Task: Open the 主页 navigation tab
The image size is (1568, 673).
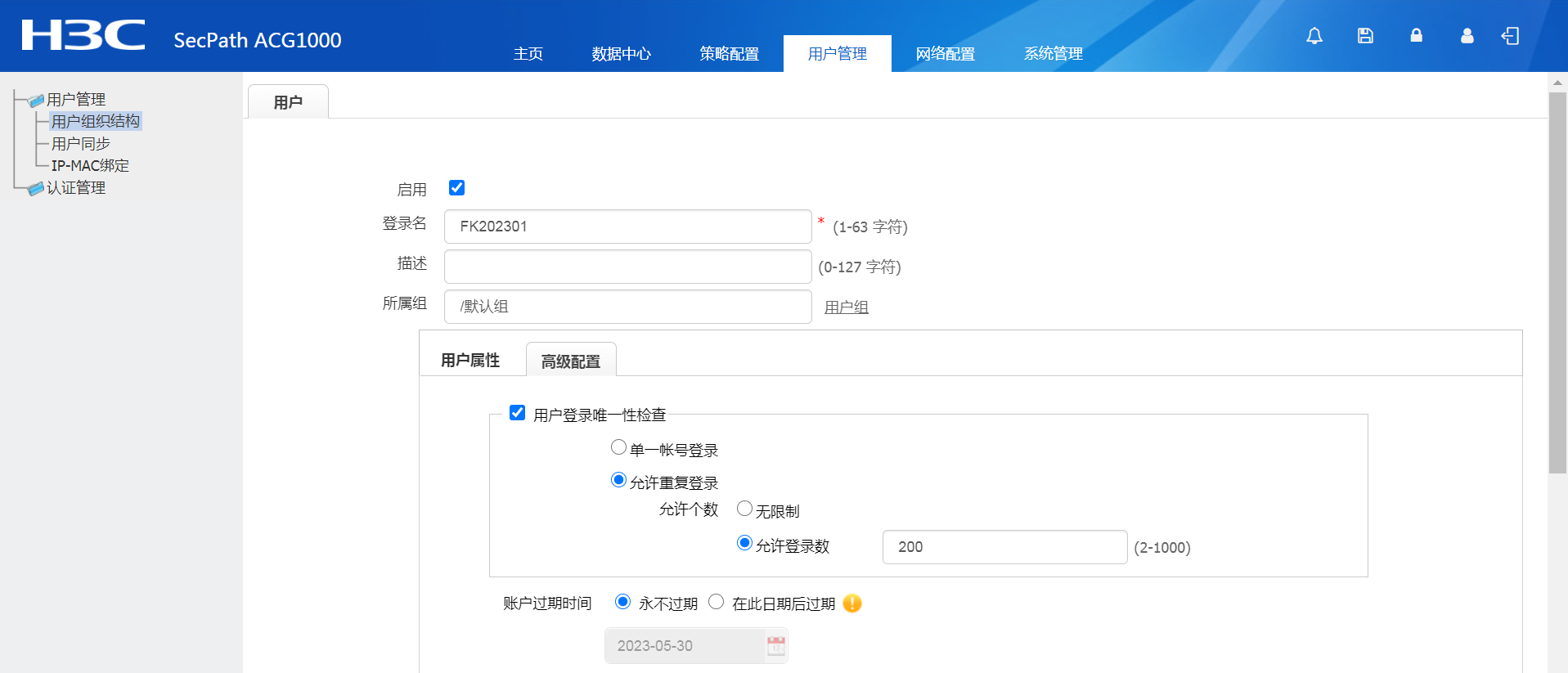Action: tap(528, 54)
